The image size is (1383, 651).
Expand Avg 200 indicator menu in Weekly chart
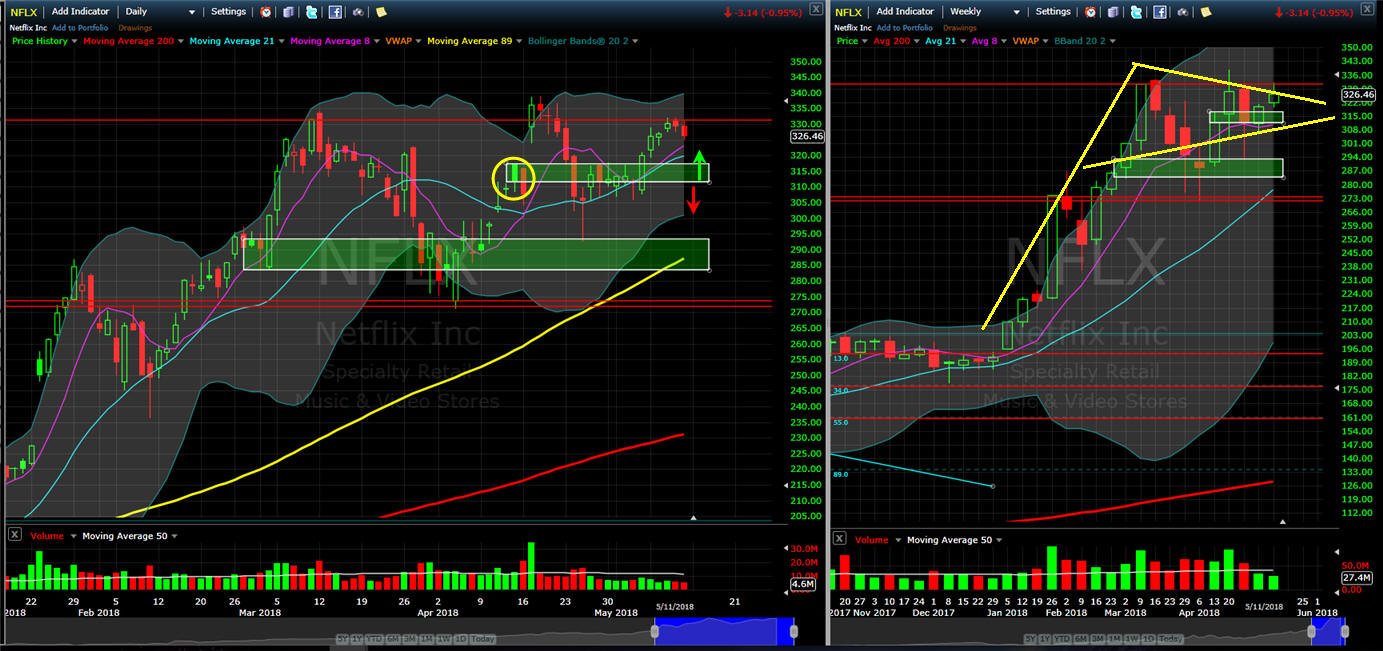(x=917, y=41)
